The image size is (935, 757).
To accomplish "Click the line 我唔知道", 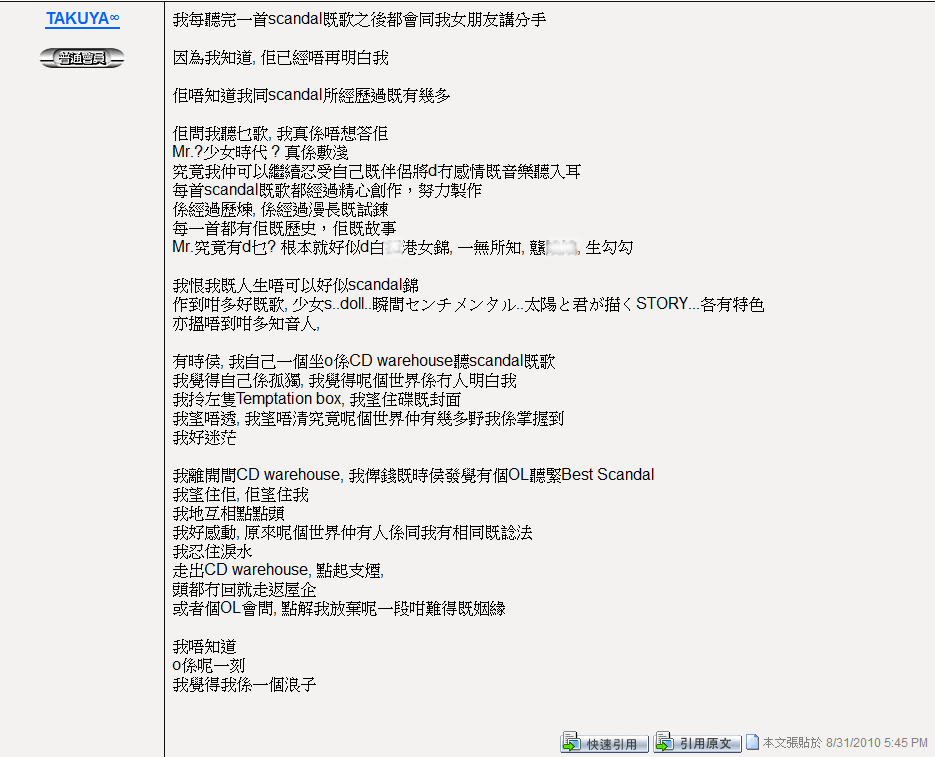I will [204, 647].
